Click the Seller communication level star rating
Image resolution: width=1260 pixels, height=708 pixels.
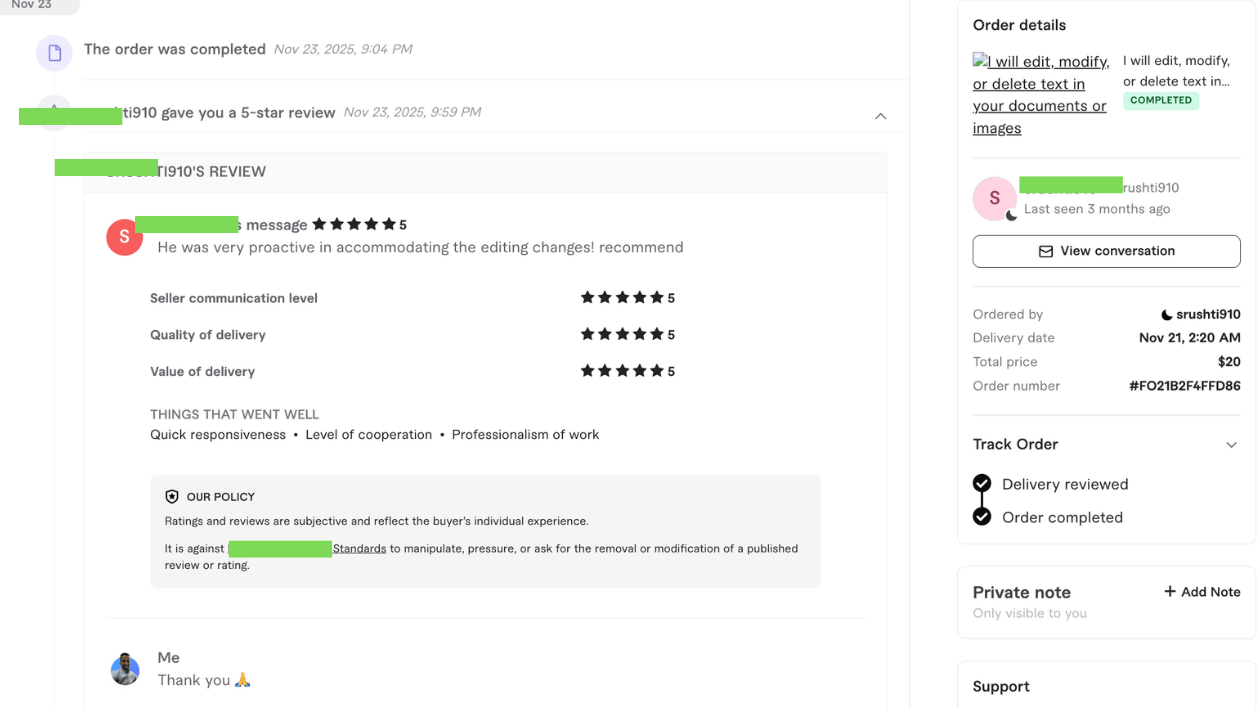622,298
